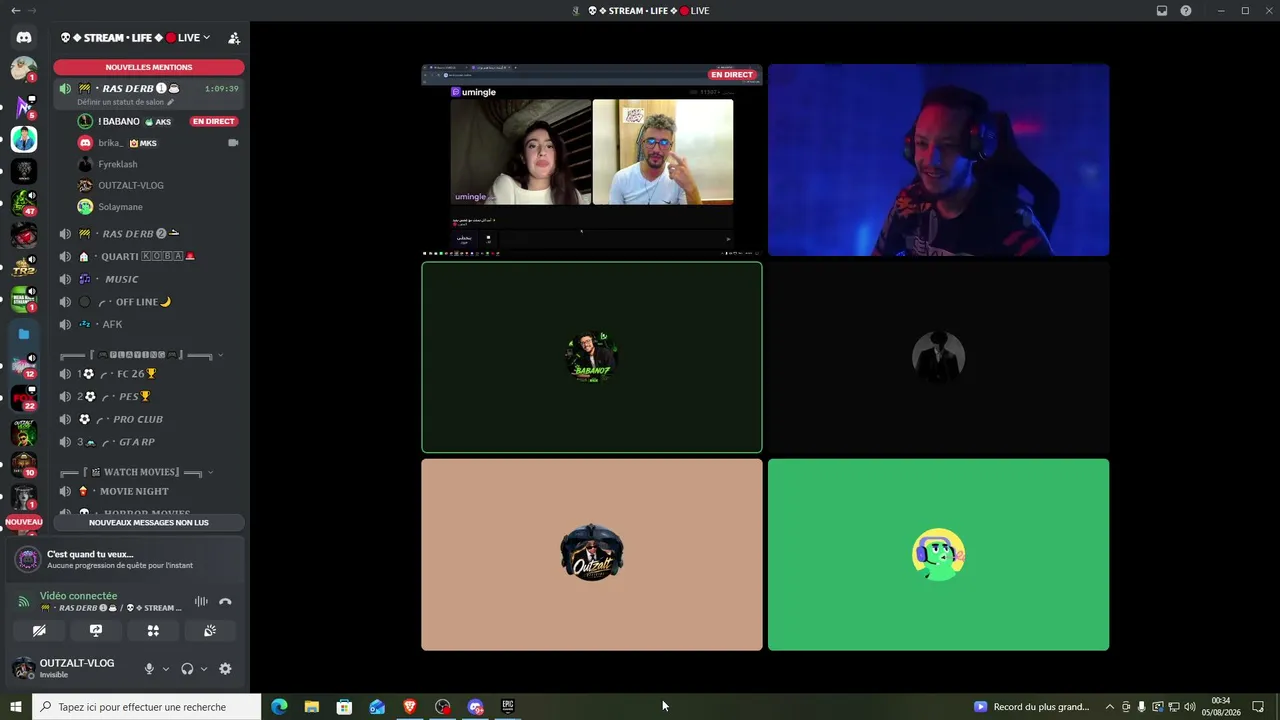This screenshot has height=720, width=1280.
Task: Join the AFK voice channel
Action: point(149,324)
